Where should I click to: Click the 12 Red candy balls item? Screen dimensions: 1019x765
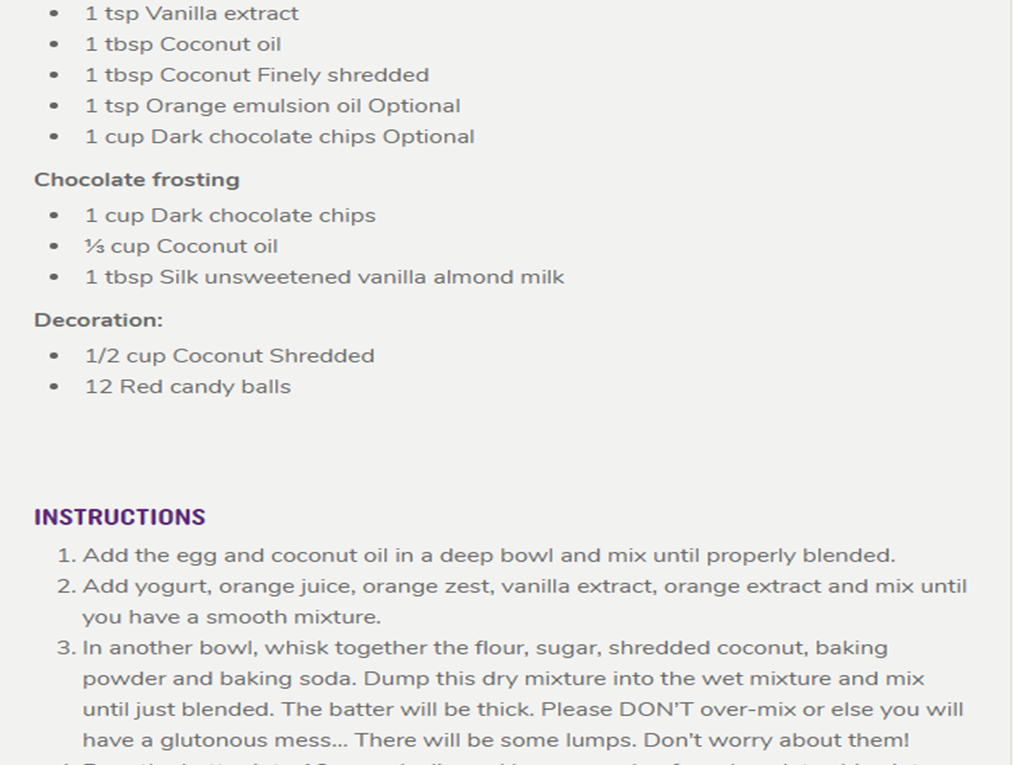point(188,387)
